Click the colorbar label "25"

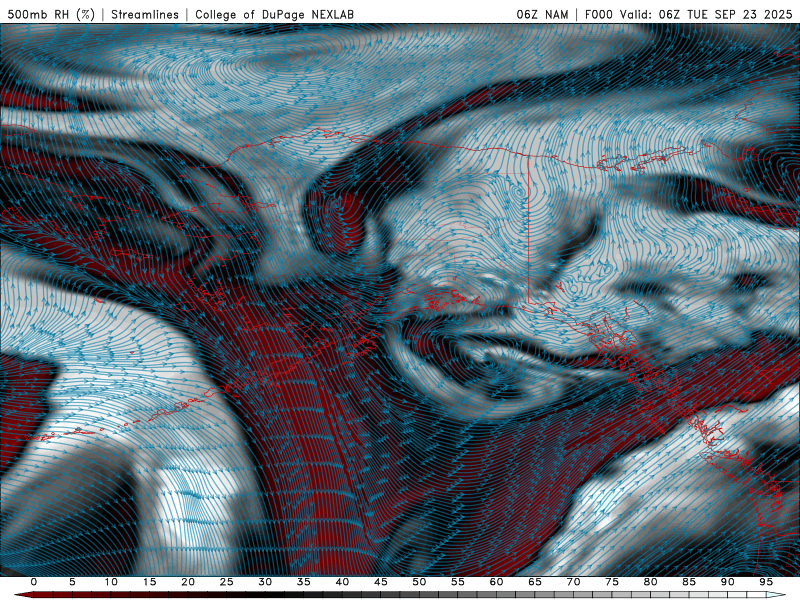(227, 582)
